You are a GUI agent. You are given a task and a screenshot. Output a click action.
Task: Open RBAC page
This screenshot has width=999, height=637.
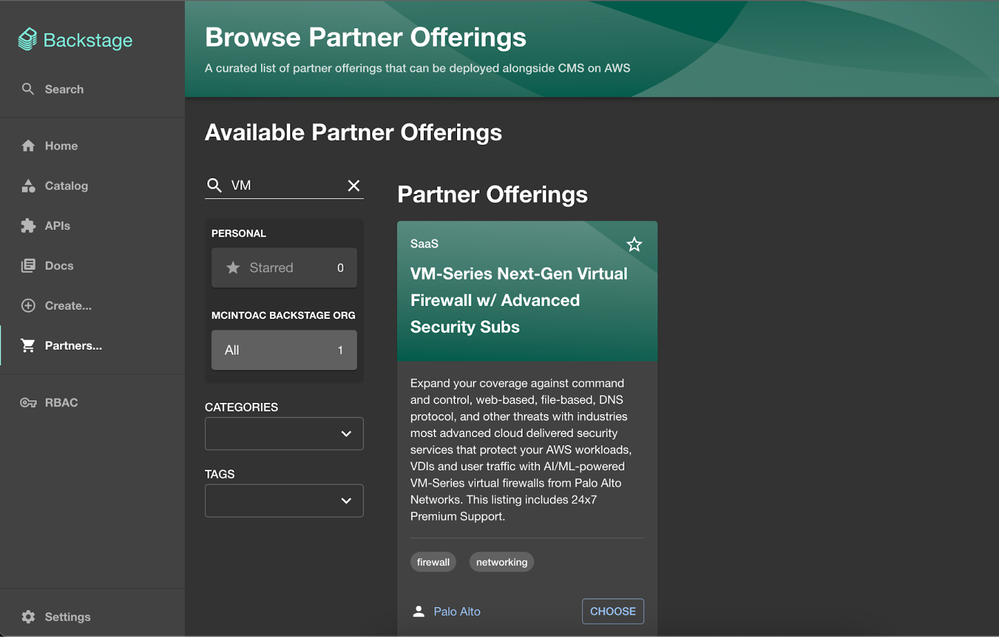pos(92,403)
